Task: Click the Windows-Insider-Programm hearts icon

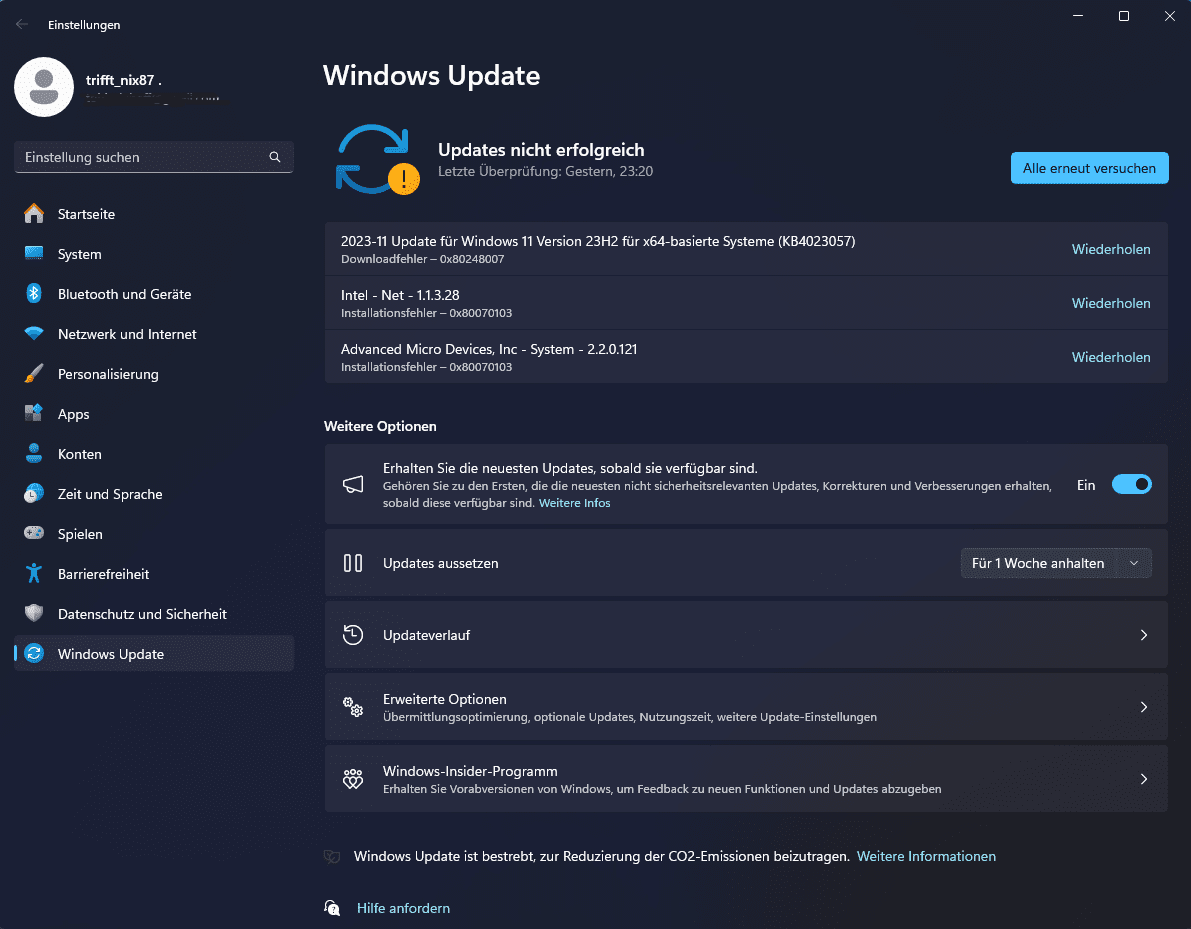Action: point(353,779)
